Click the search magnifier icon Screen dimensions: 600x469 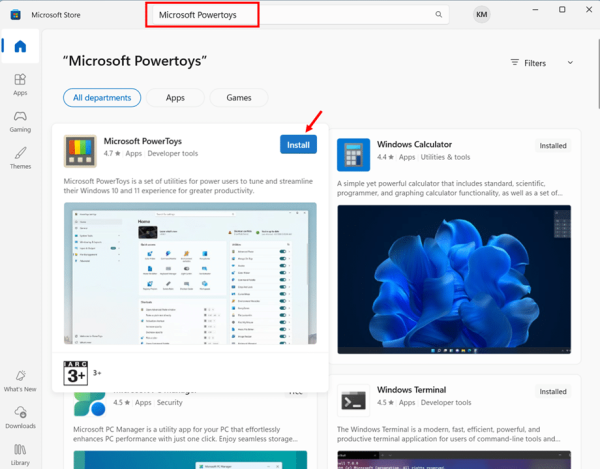pos(439,15)
